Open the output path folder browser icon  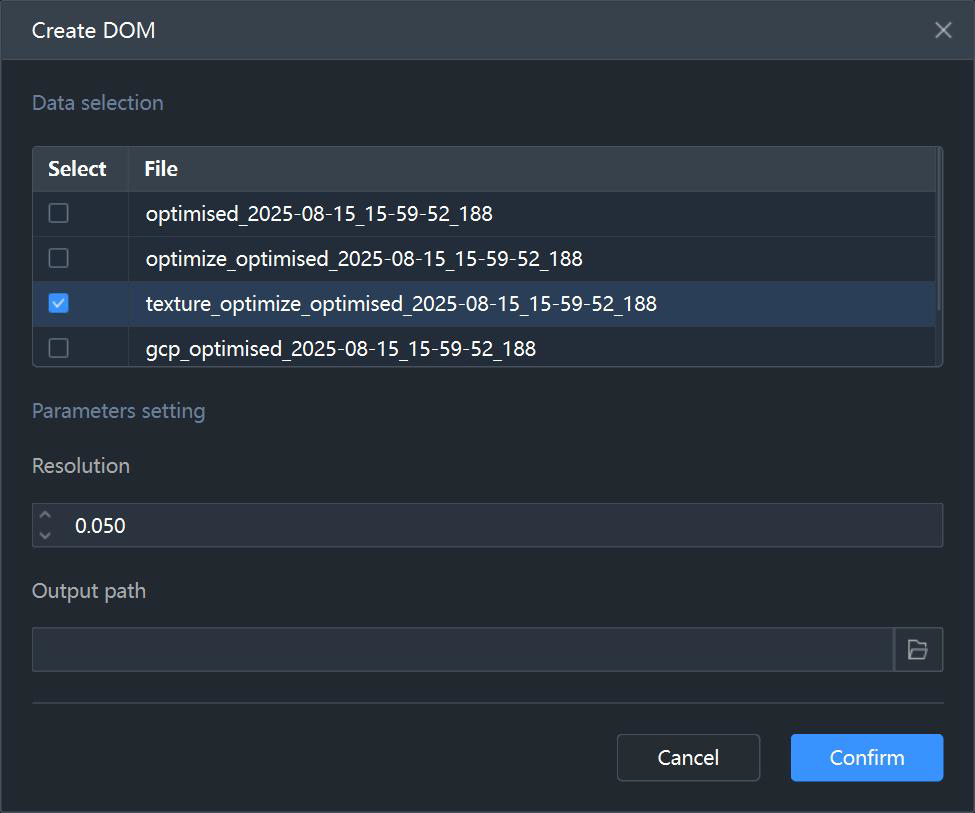point(918,649)
